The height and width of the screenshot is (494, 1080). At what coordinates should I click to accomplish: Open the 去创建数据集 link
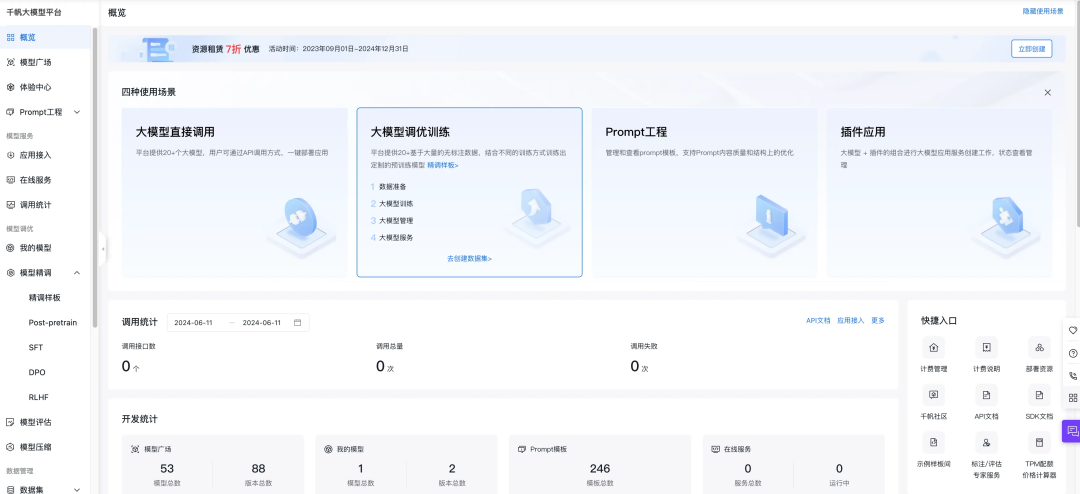click(x=469, y=258)
